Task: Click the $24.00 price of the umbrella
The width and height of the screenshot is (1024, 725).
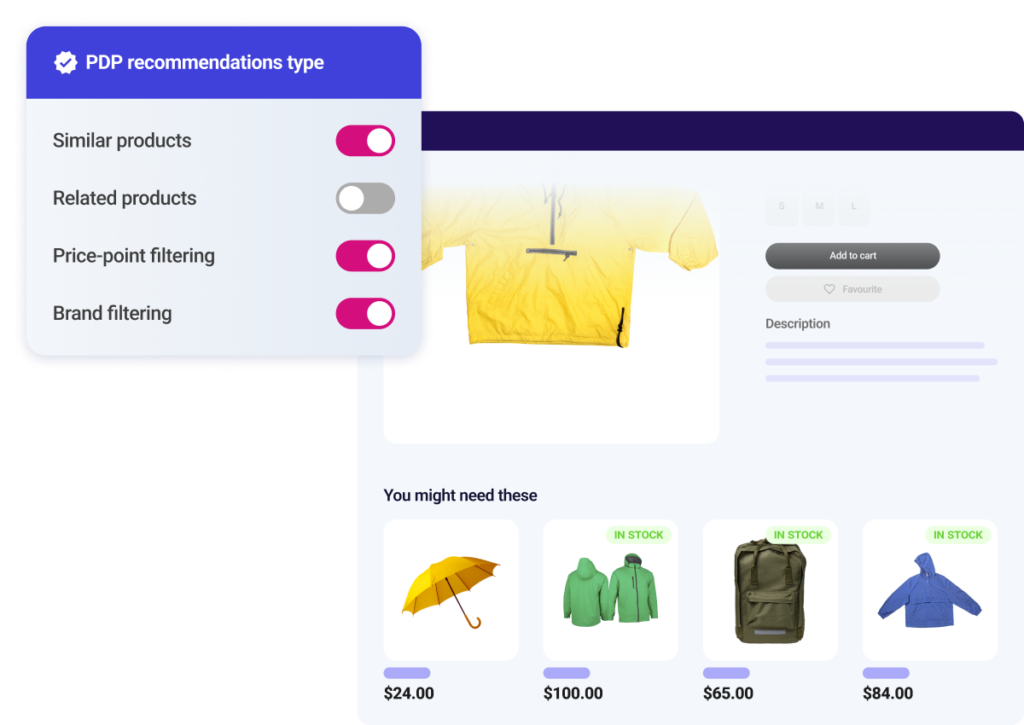Action: click(x=409, y=693)
